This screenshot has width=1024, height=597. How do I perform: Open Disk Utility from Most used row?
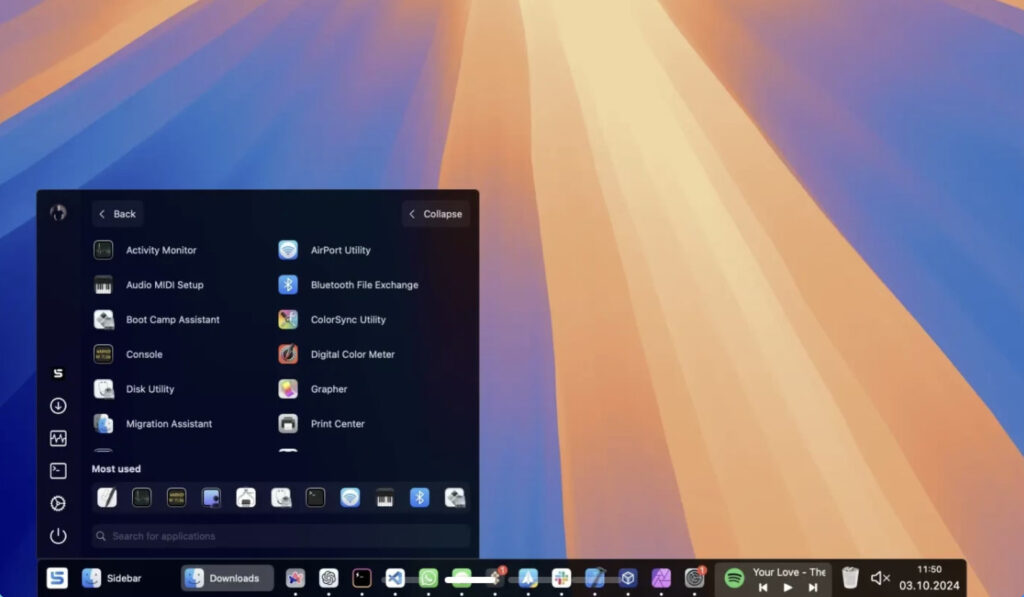pos(281,498)
